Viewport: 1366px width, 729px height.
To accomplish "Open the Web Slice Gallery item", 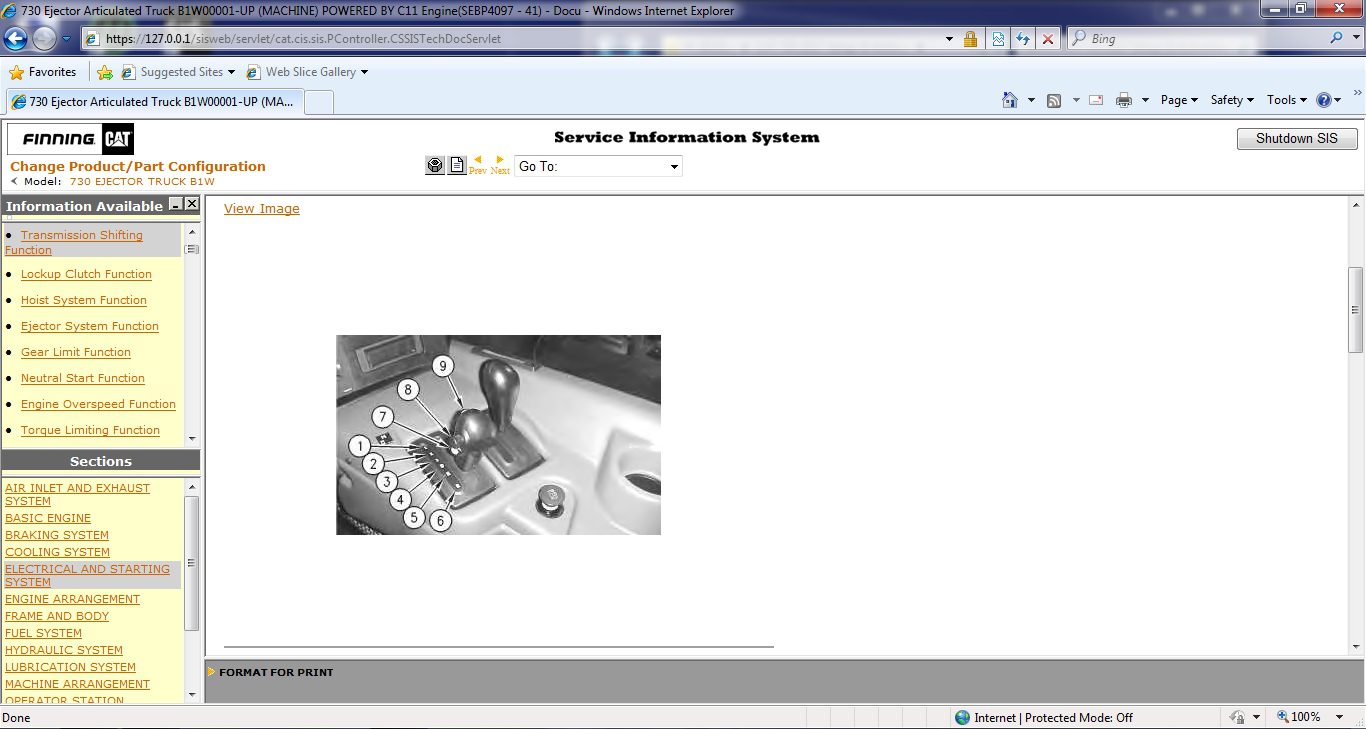I will point(306,72).
